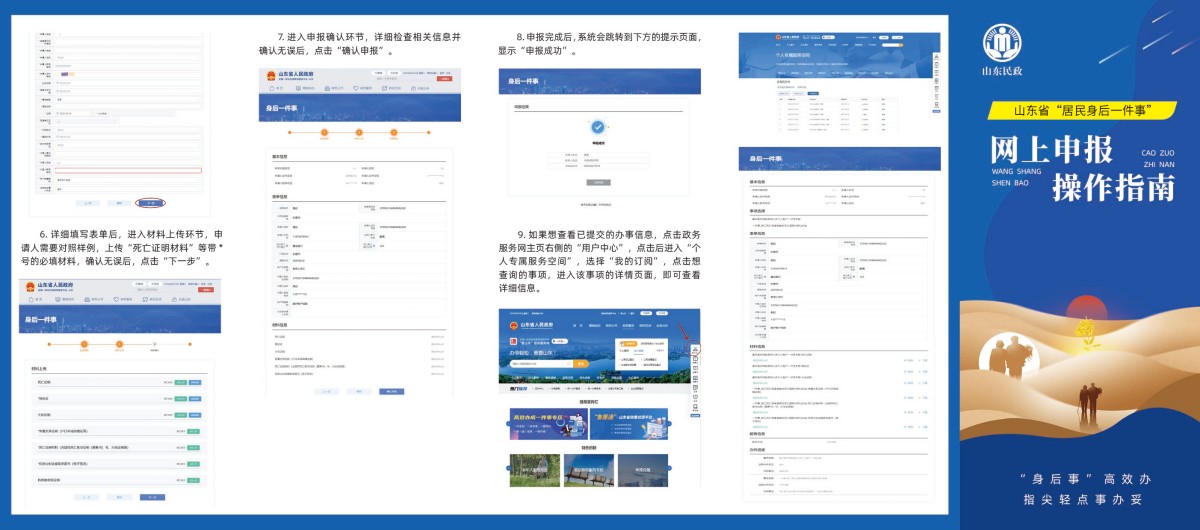Select the first orange progress step marker
Viewport: 1200px width, 530px height.
pos(84,346)
